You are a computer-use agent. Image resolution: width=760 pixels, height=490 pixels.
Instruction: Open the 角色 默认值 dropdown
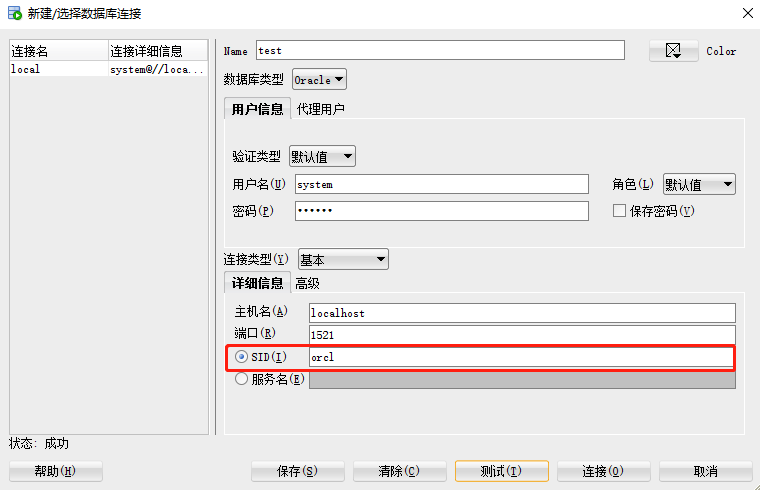tap(699, 184)
